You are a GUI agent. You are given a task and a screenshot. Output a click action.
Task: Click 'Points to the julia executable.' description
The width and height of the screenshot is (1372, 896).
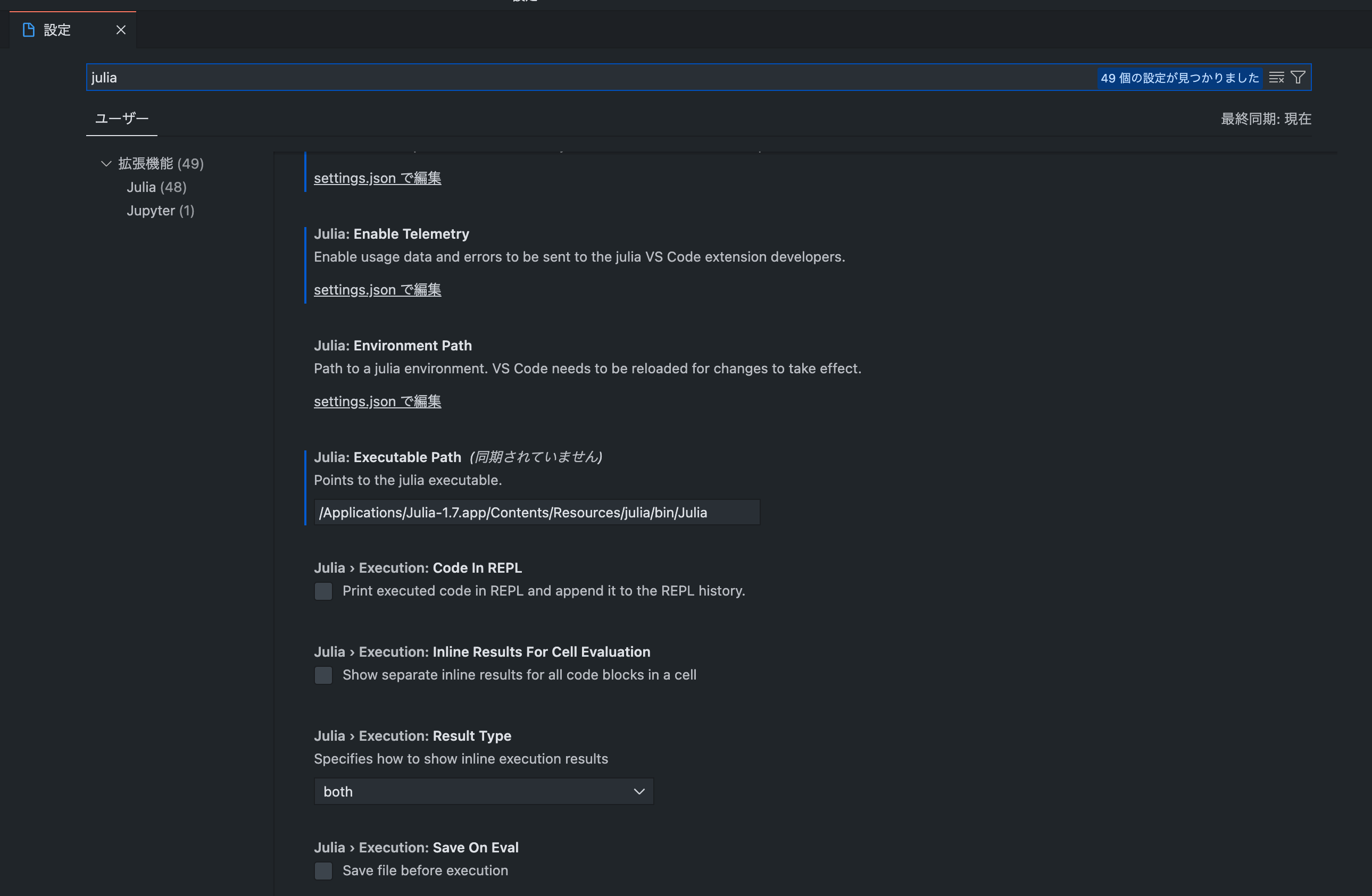pyautogui.click(x=408, y=481)
